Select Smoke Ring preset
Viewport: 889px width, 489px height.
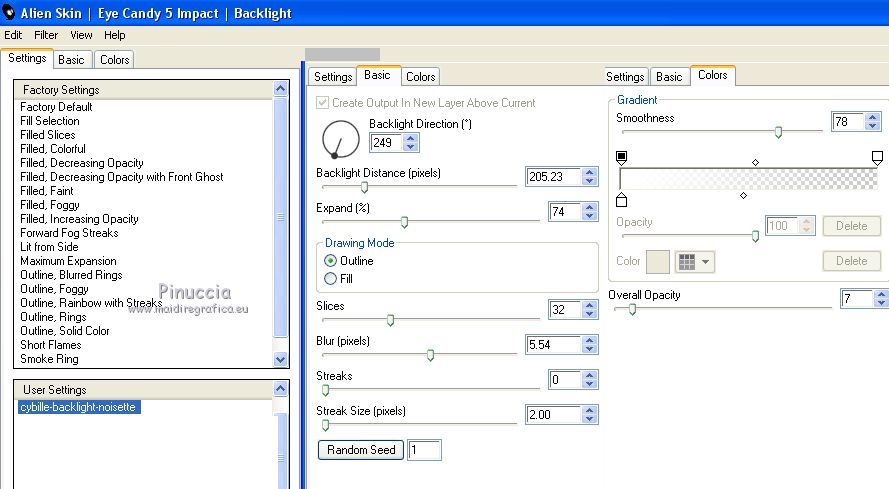pos(49,359)
